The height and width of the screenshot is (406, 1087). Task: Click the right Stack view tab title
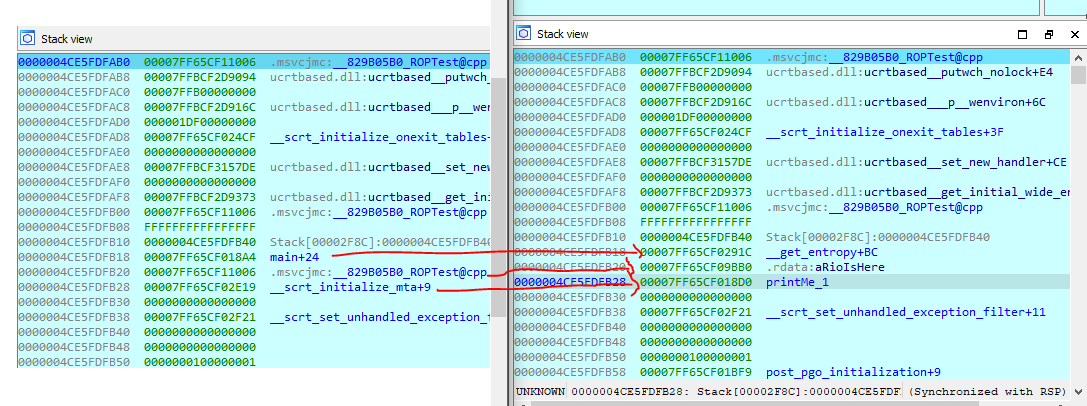562,34
